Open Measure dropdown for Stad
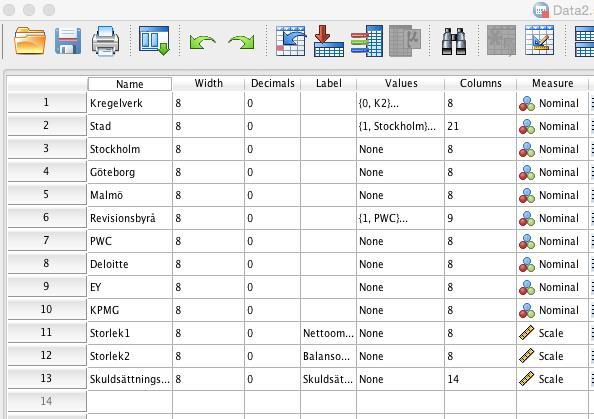 point(552,126)
